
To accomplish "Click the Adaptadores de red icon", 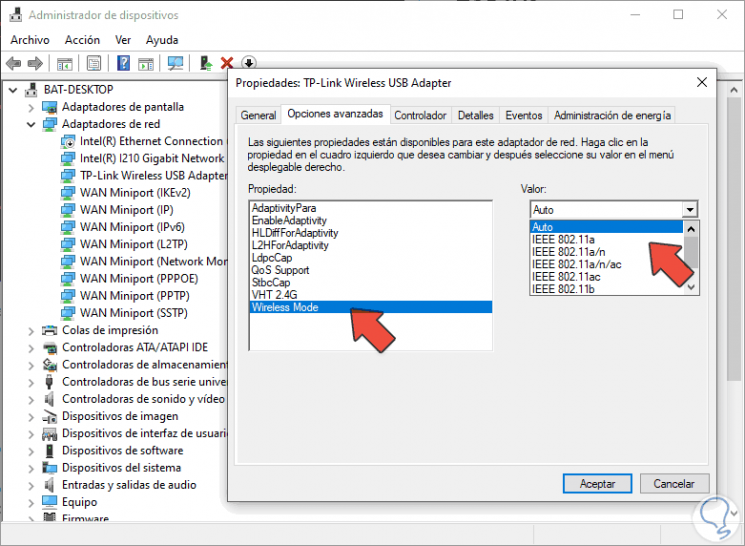I will tap(49, 124).
